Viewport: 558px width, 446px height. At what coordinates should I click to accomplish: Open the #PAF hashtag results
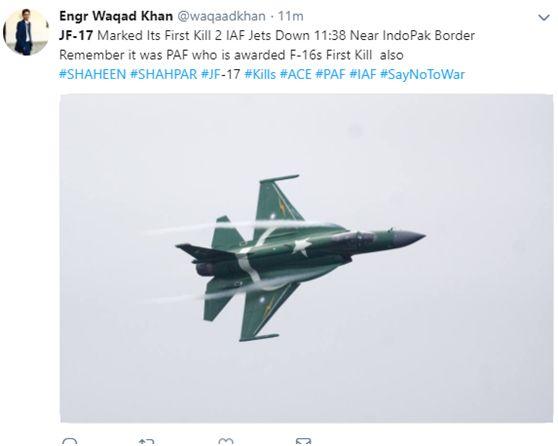330,74
